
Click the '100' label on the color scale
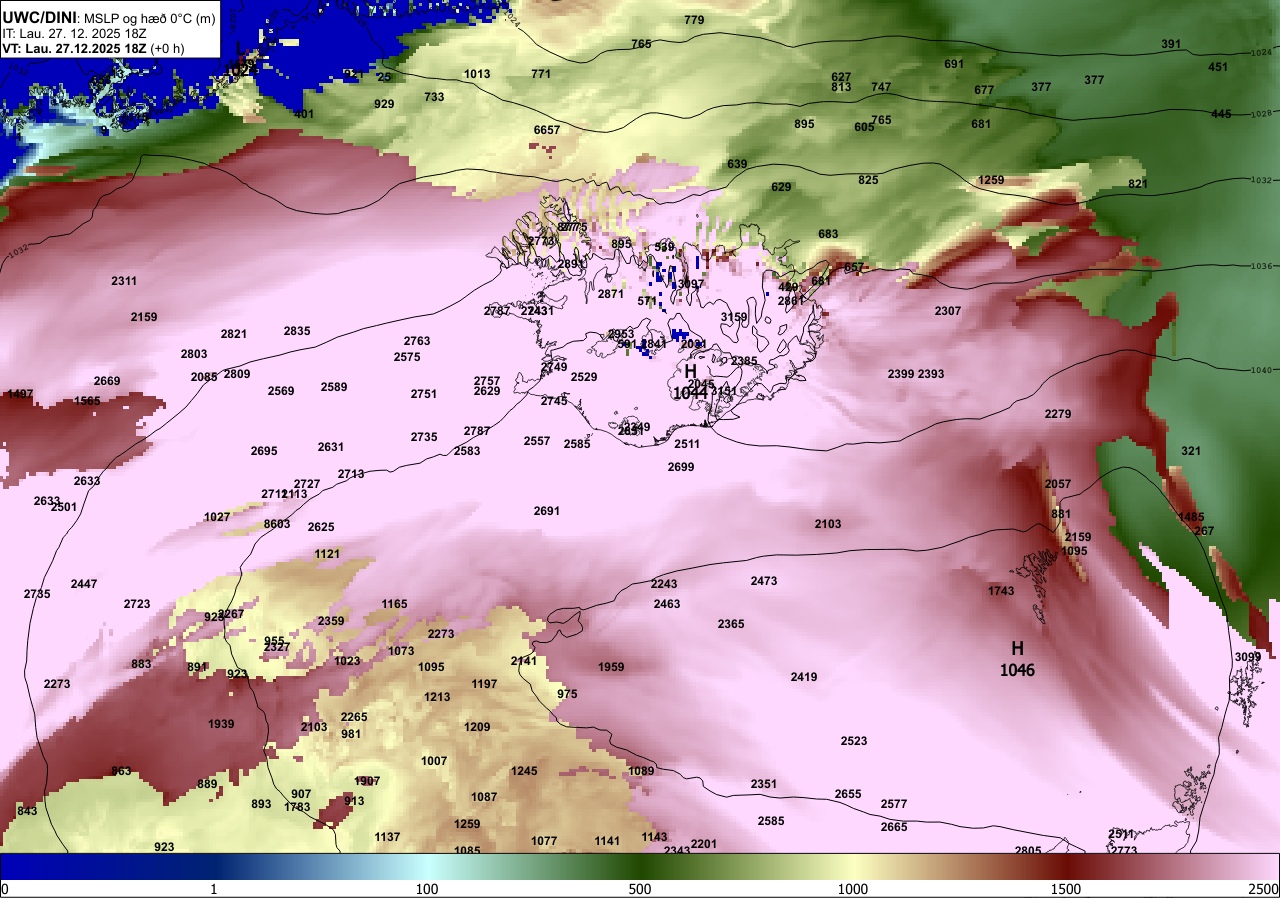coord(427,889)
